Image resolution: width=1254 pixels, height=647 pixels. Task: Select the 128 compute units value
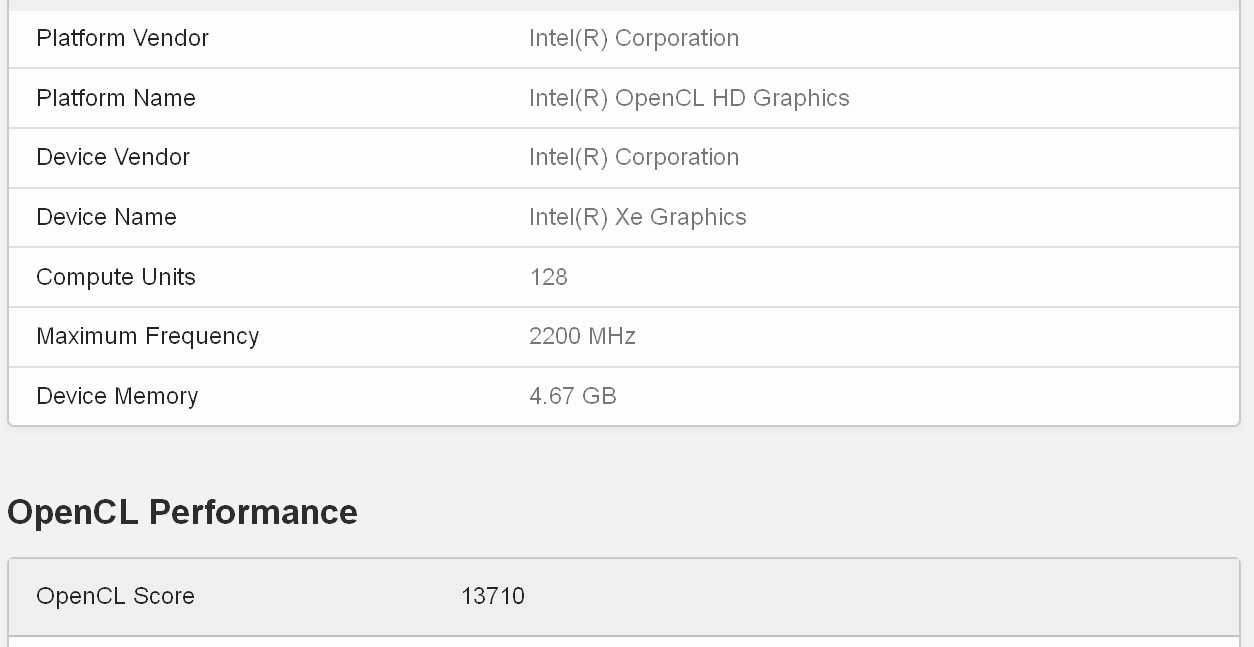548,277
